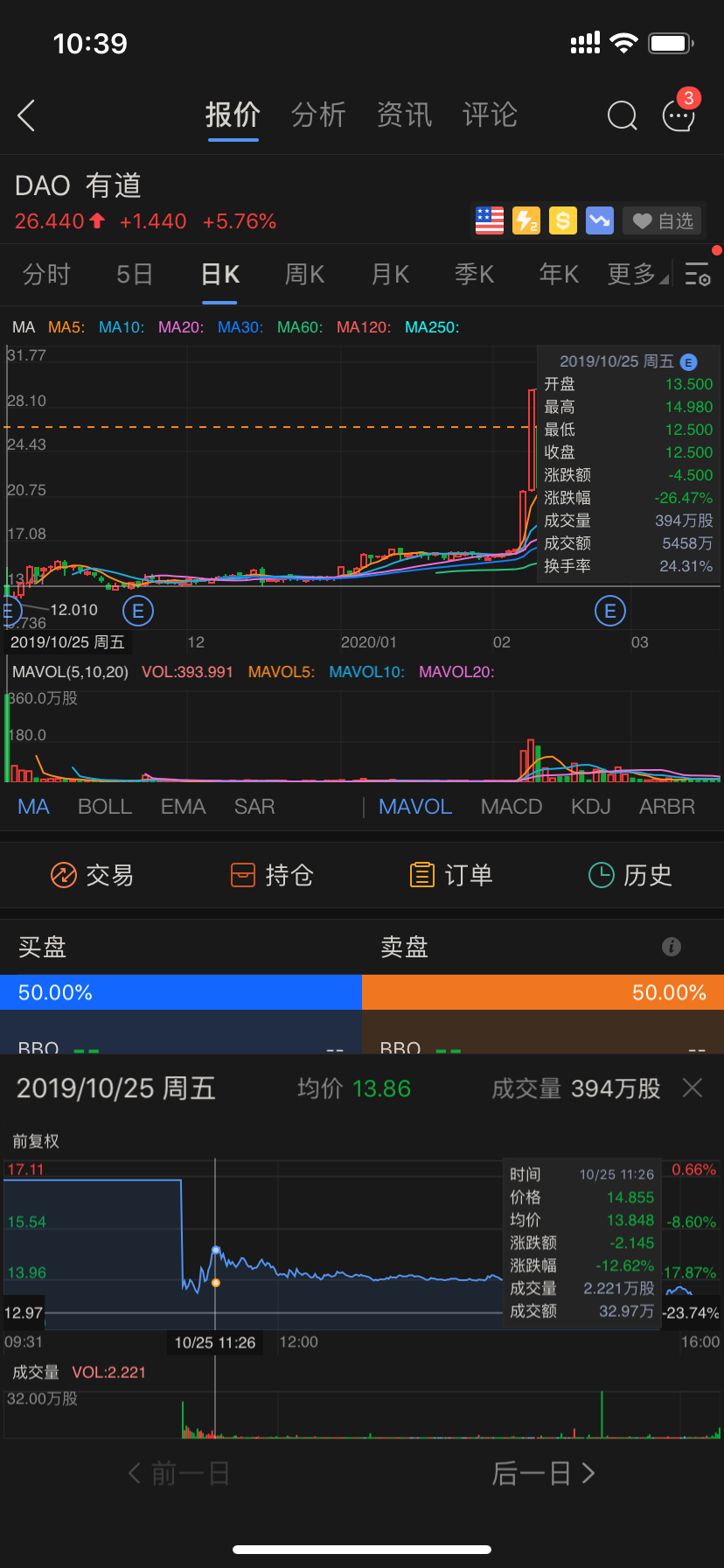Select the 月K chart period
Viewport: 724px width, 1568px height.
[x=390, y=275]
